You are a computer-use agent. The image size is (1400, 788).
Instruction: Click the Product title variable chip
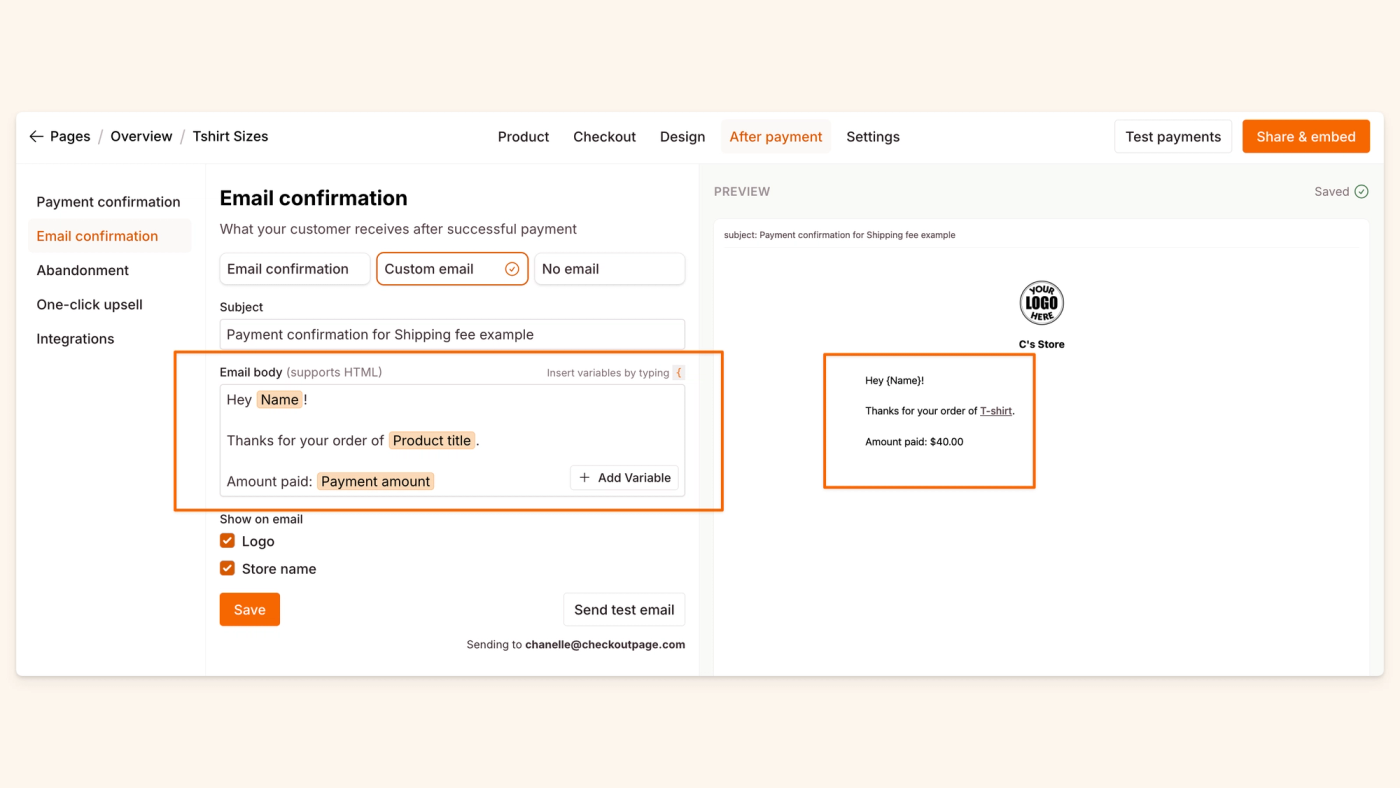(432, 441)
